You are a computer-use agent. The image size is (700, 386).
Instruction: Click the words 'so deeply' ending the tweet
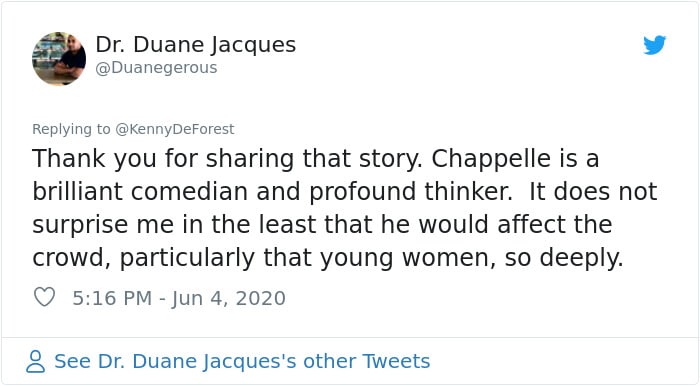pos(564,258)
